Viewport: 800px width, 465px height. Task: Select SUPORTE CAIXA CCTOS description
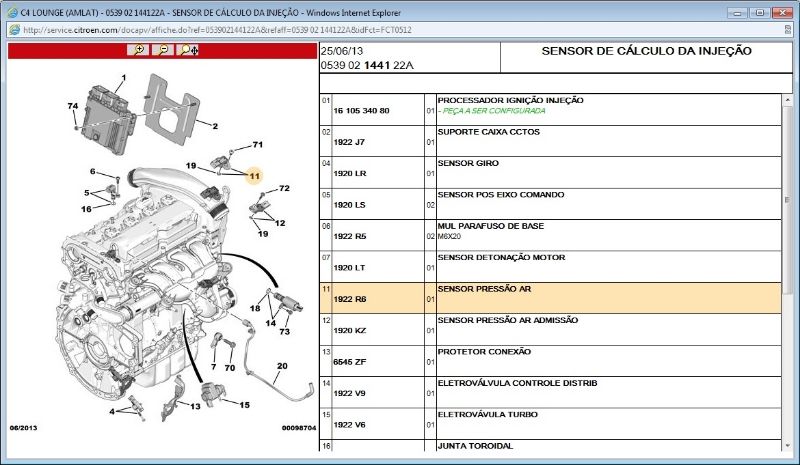click(488, 132)
